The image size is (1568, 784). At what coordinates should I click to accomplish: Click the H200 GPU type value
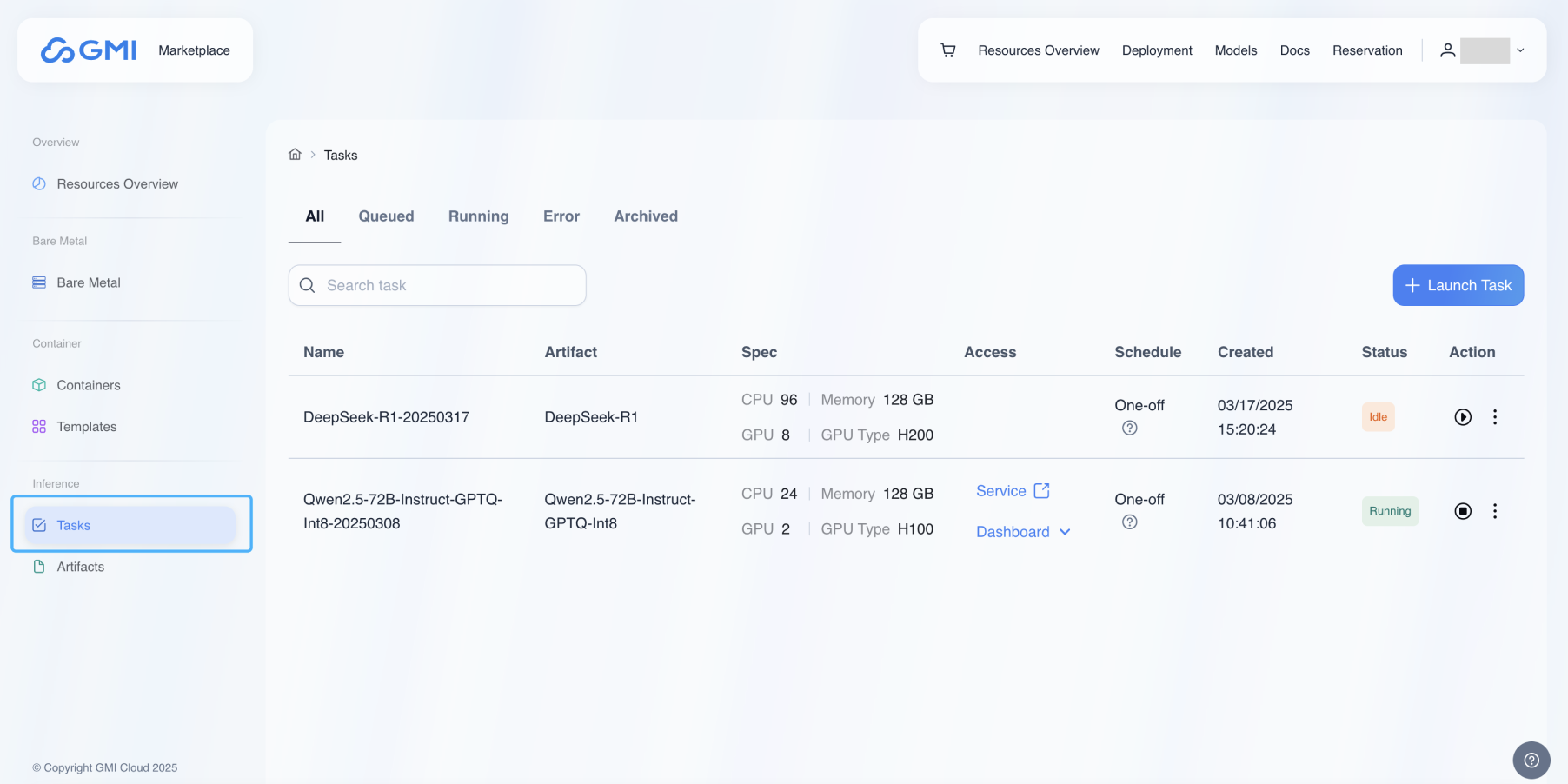coord(915,435)
